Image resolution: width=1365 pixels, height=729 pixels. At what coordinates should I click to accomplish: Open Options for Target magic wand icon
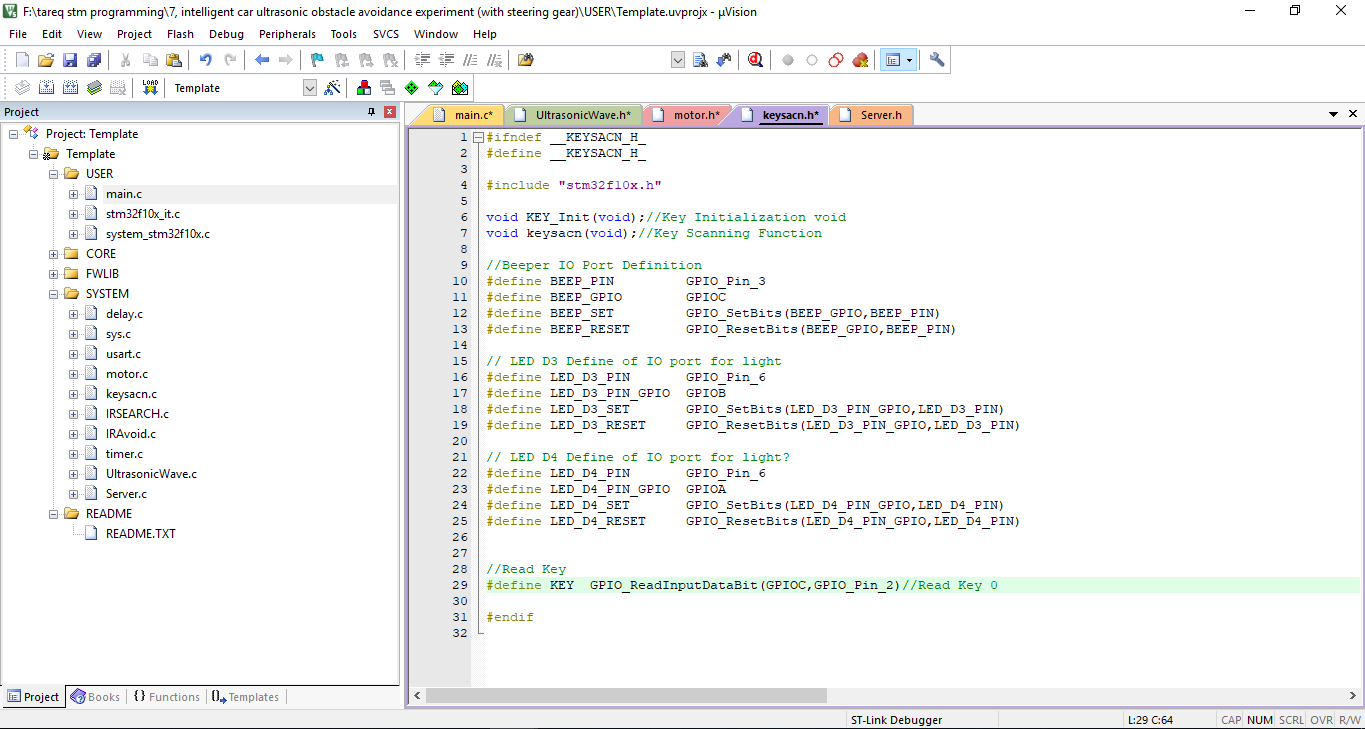point(333,88)
